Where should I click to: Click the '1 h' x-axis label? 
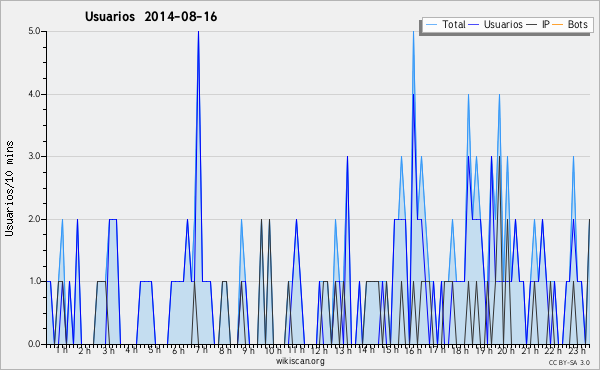click(x=62, y=350)
